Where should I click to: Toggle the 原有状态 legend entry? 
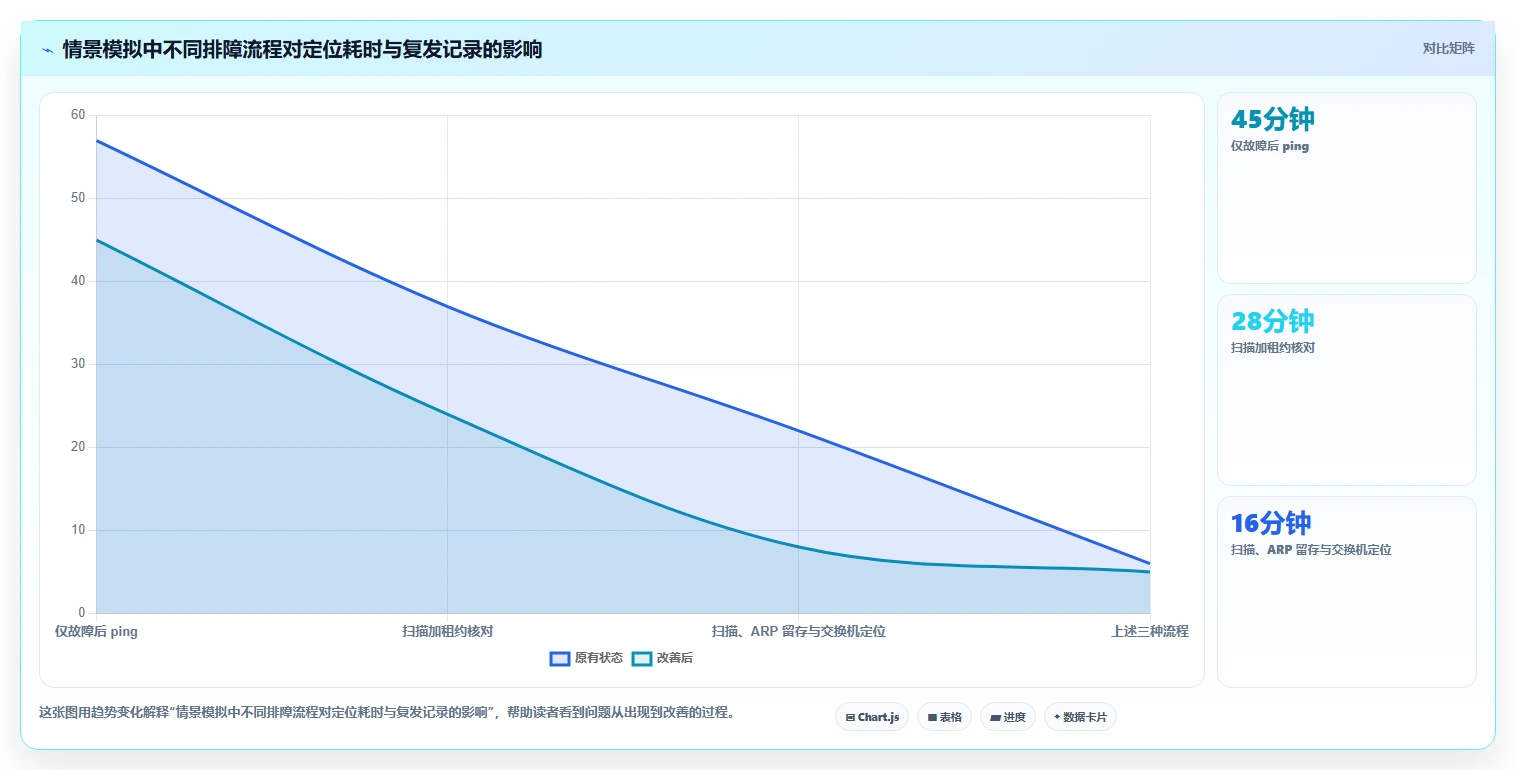587,658
